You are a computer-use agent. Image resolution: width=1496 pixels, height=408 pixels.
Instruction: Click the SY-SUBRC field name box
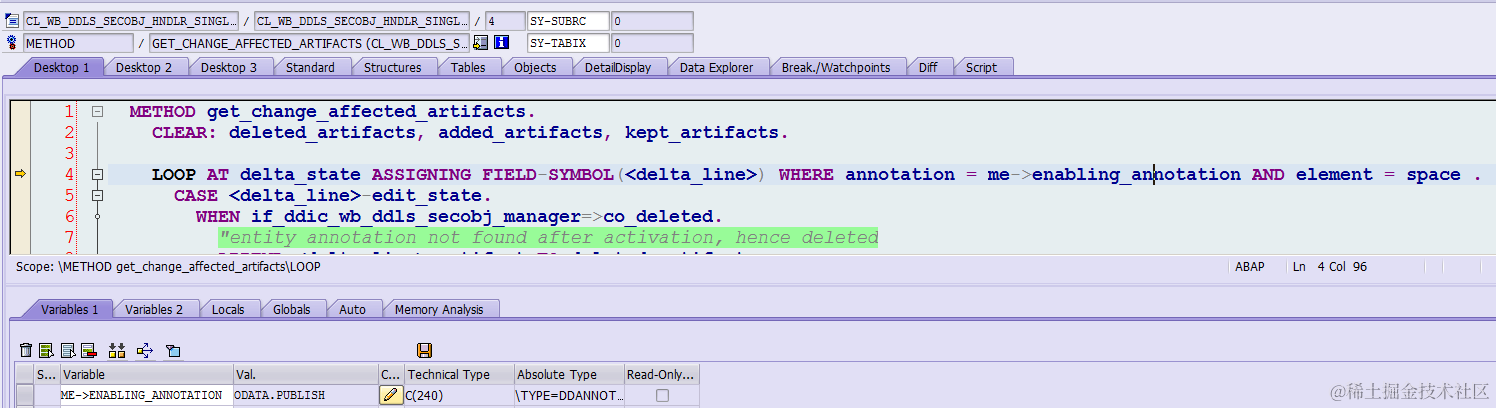coord(567,21)
